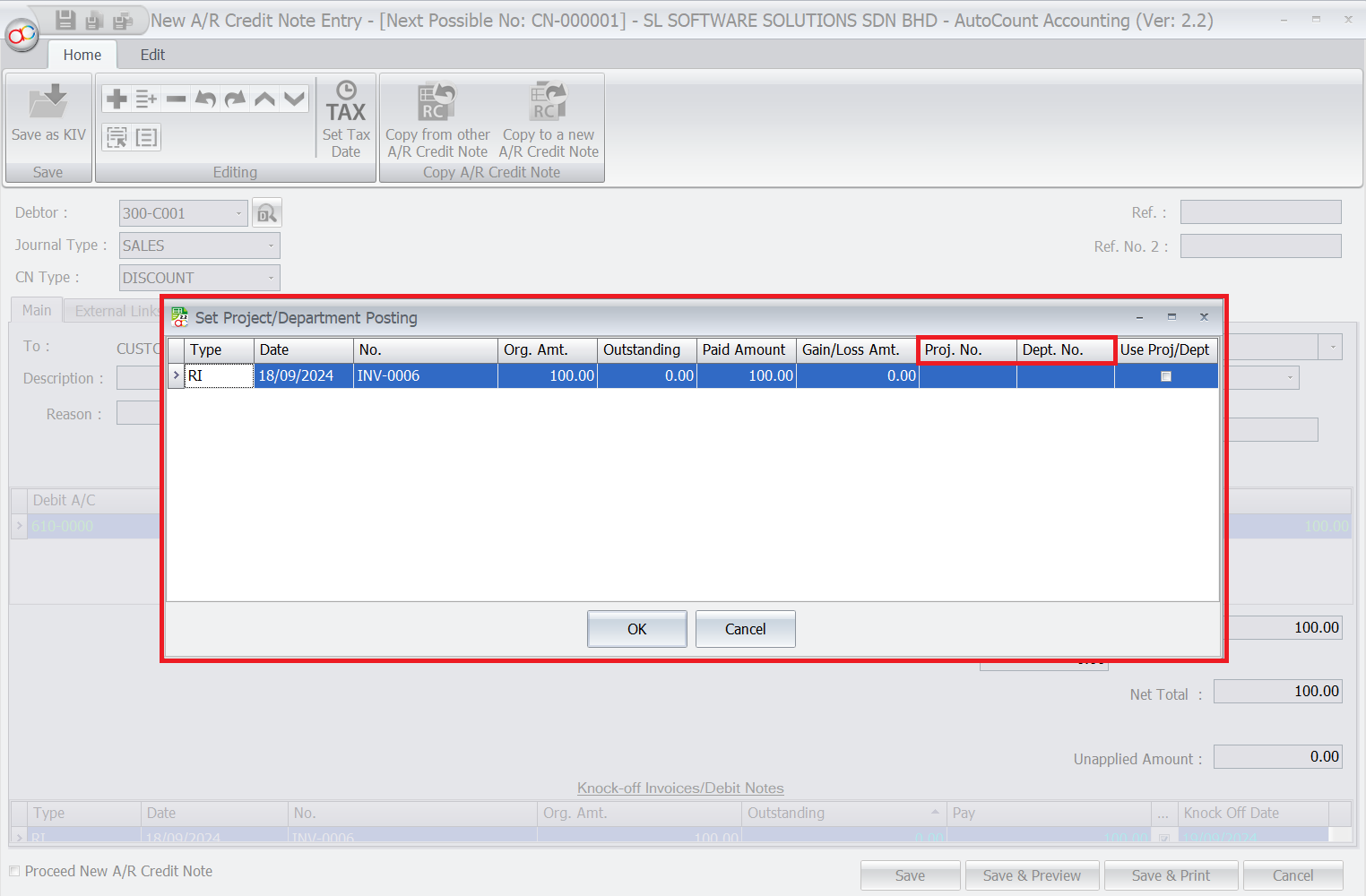Click the debtor search icon beside 300-C001

267,213
